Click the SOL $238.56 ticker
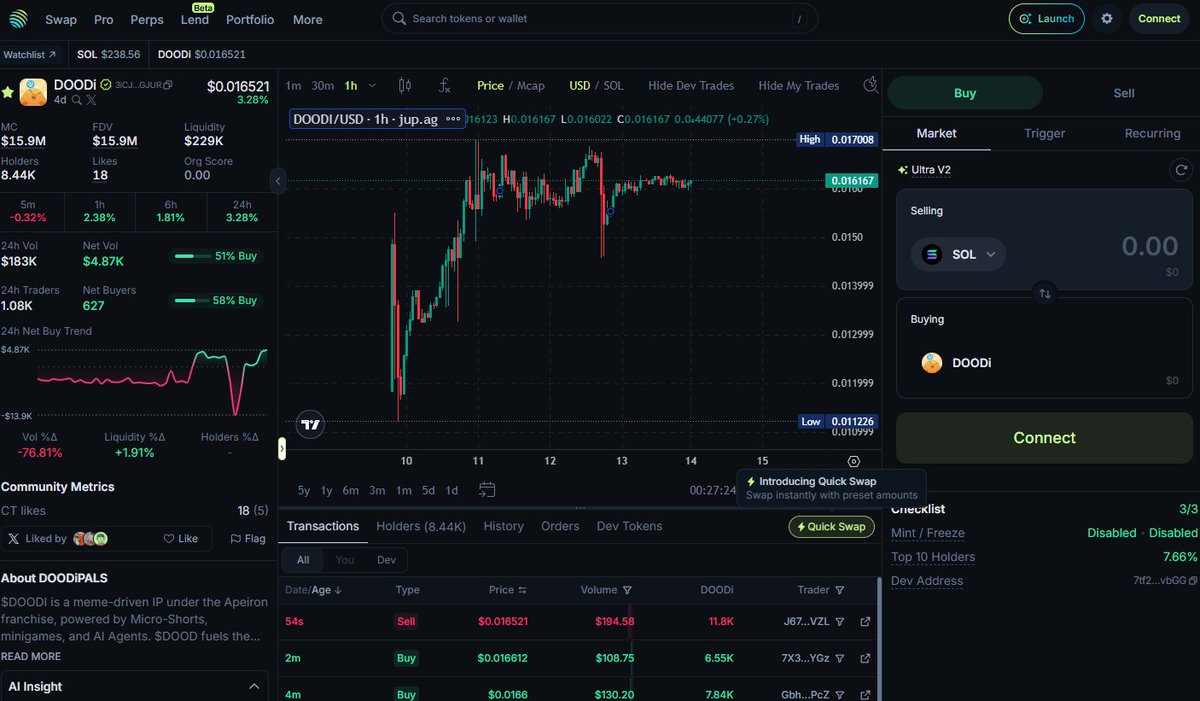 coord(109,54)
